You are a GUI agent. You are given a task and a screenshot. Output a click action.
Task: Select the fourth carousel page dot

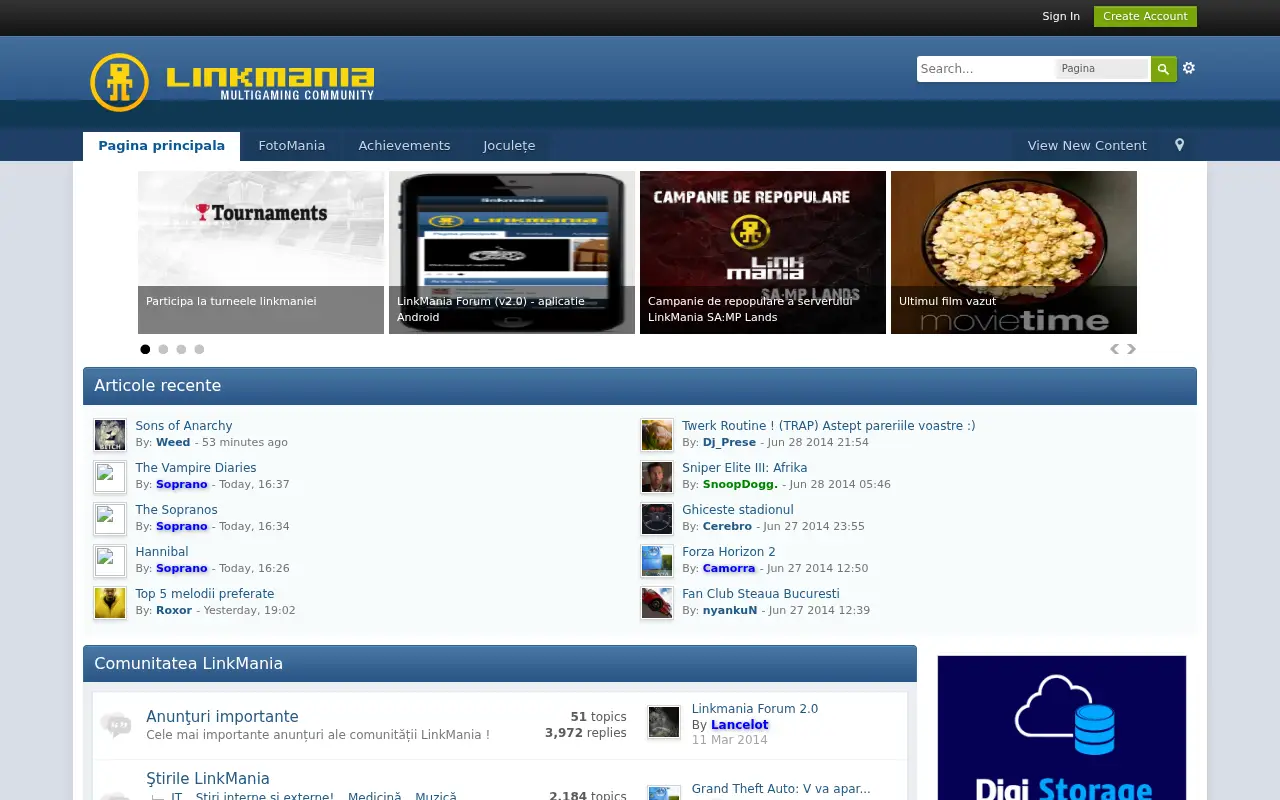[199, 349]
